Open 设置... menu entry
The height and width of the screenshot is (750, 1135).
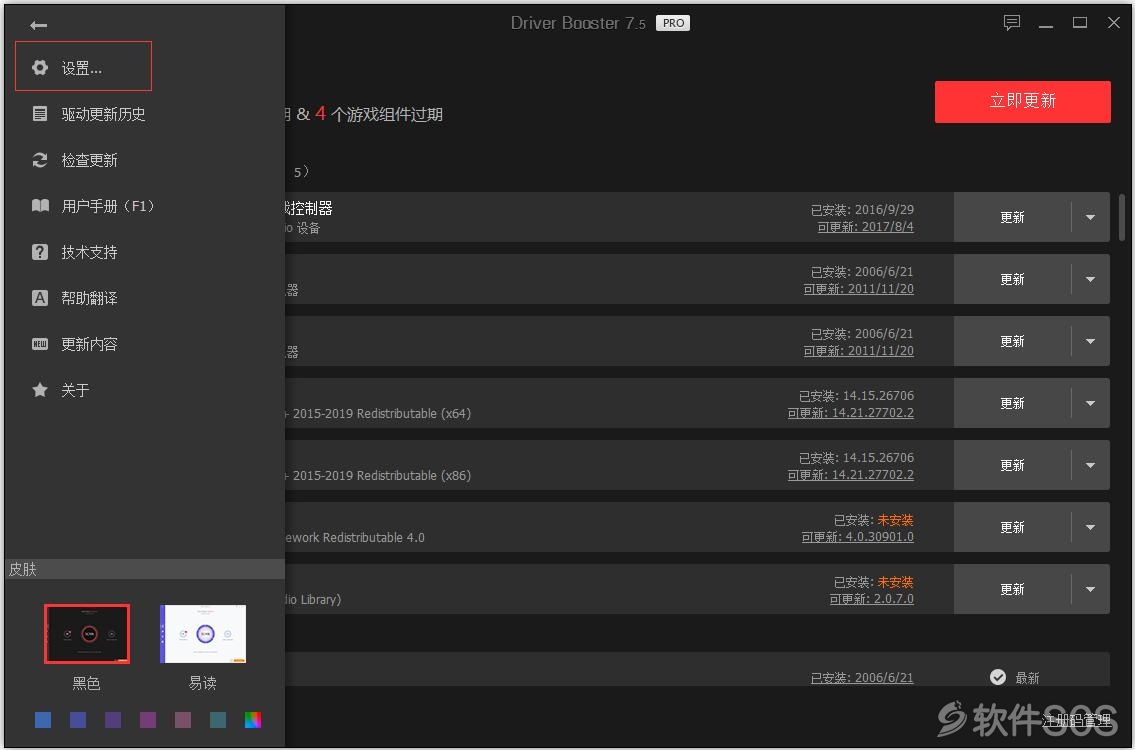point(83,66)
